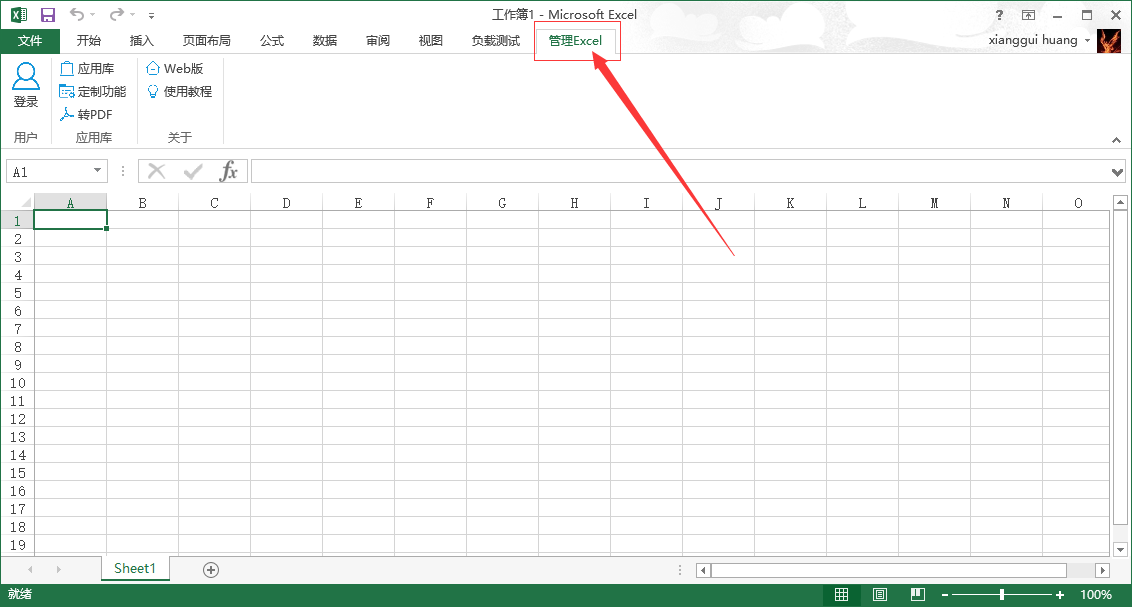Viewport: 1132px width, 607px height.
Task: Add a new sheet
Action: pyautogui.click(x=211, y=570)
